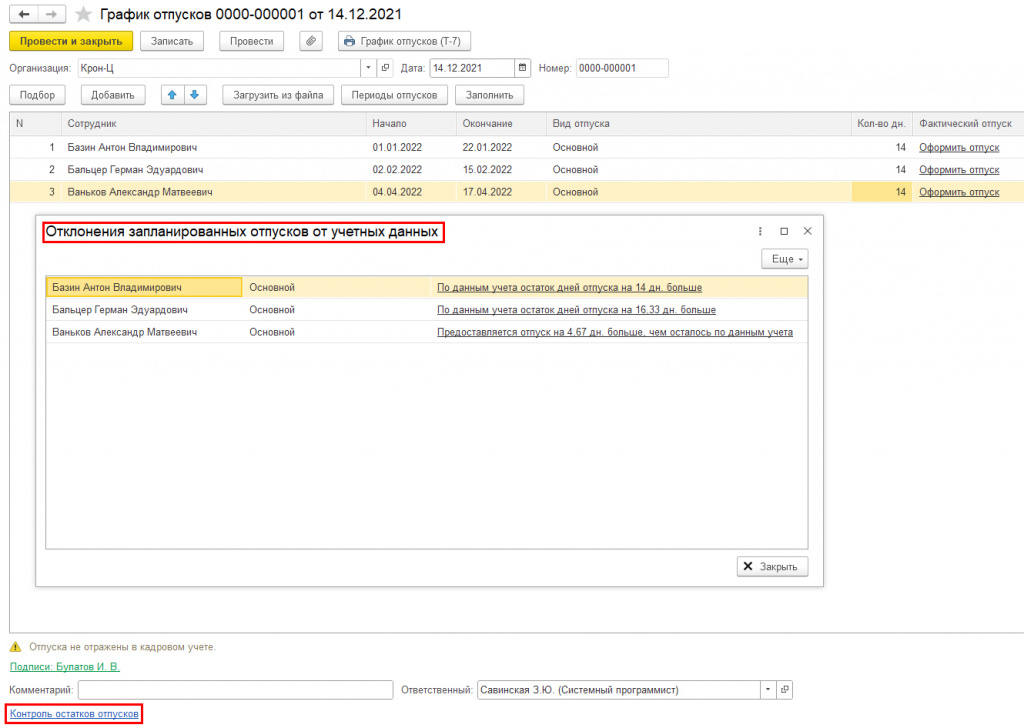Move row down with blue down arrow
Screen dimensions: 1024x728
195,95
